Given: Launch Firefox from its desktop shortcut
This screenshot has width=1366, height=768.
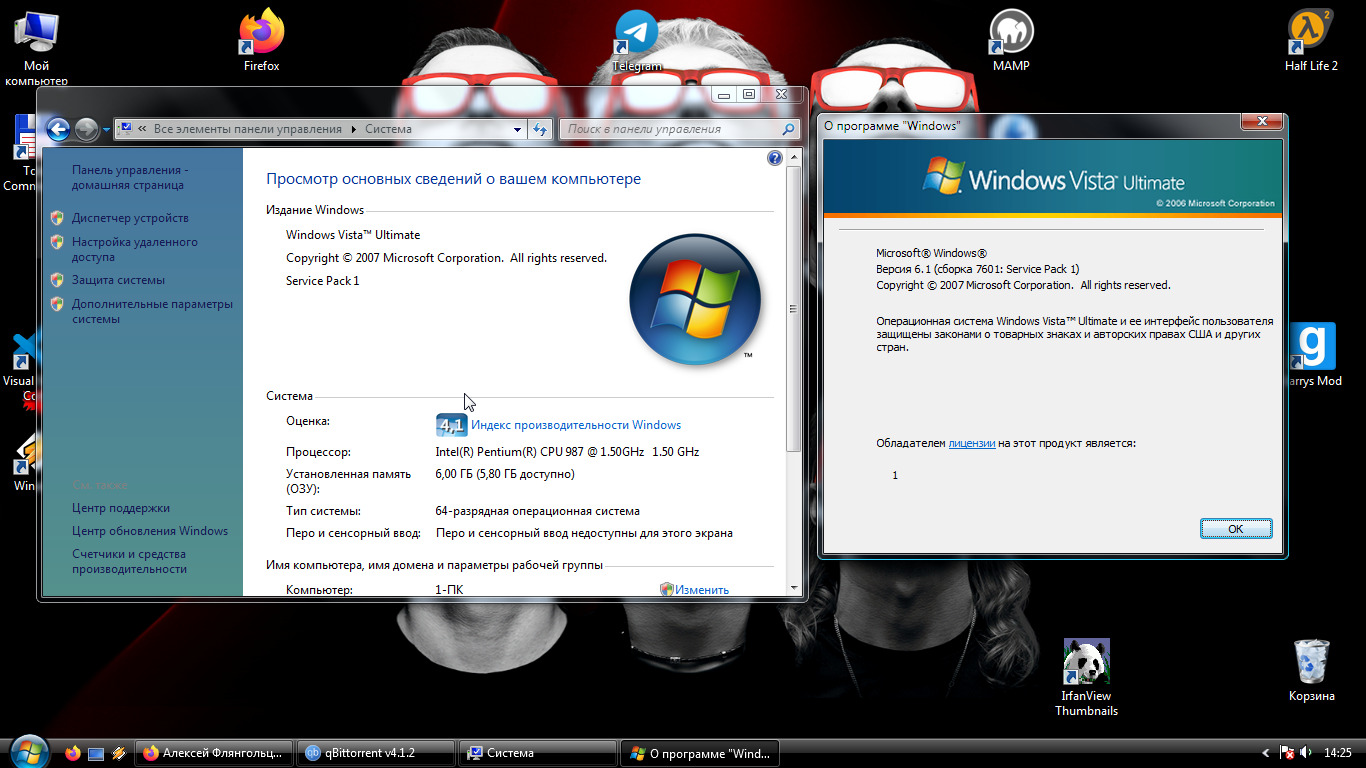Looking at the screenshot, I should tap(262, 40).
